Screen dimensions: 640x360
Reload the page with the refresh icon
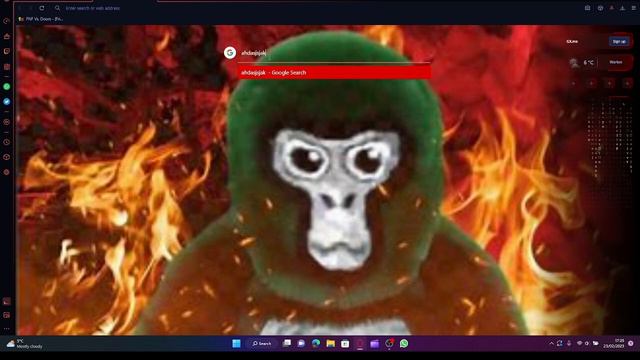42,8
